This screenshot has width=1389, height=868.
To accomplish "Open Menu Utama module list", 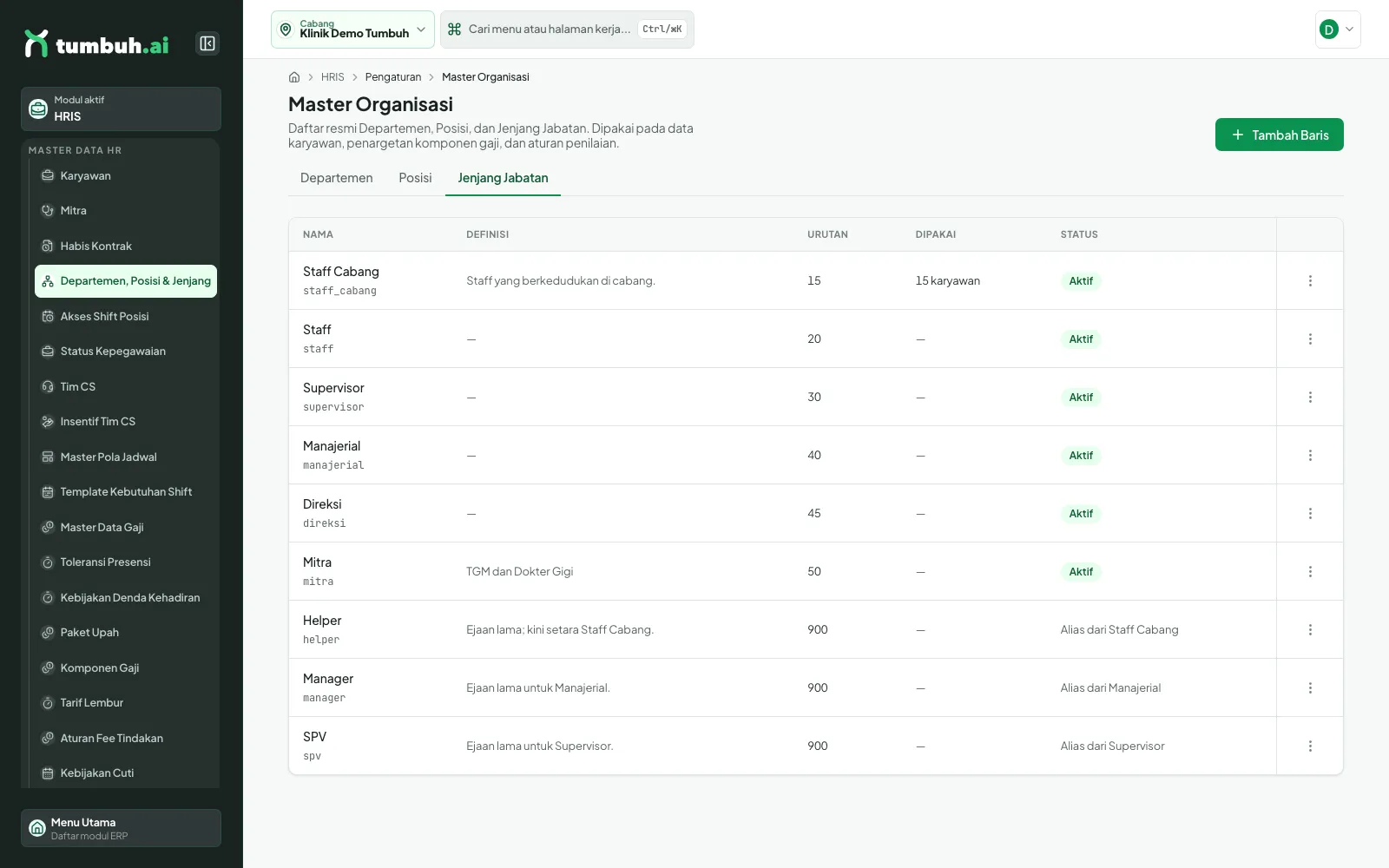I will 121,828.
